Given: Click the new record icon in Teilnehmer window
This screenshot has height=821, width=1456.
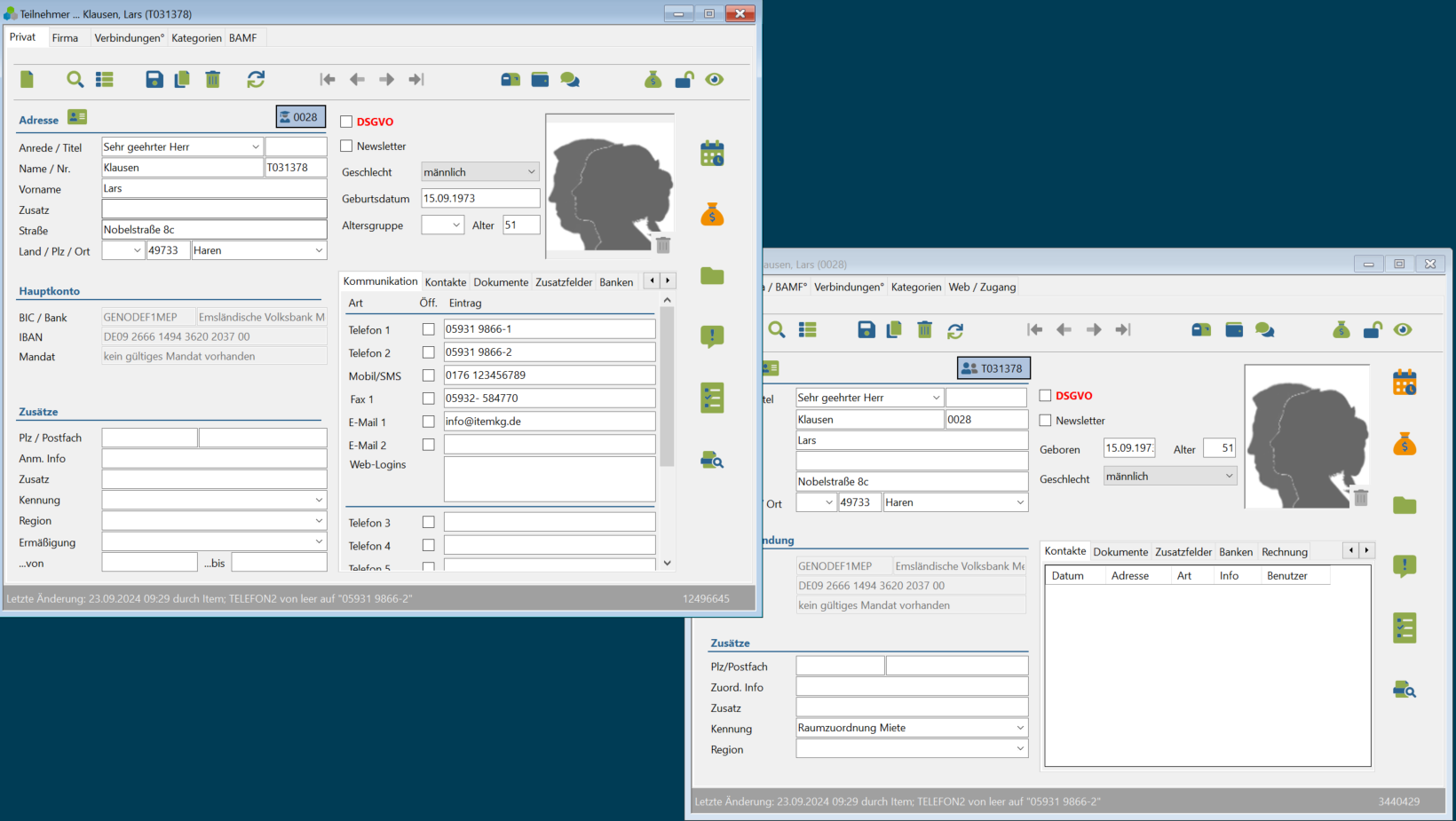Looking at the screenshot, I should click(x=27, y=80).
